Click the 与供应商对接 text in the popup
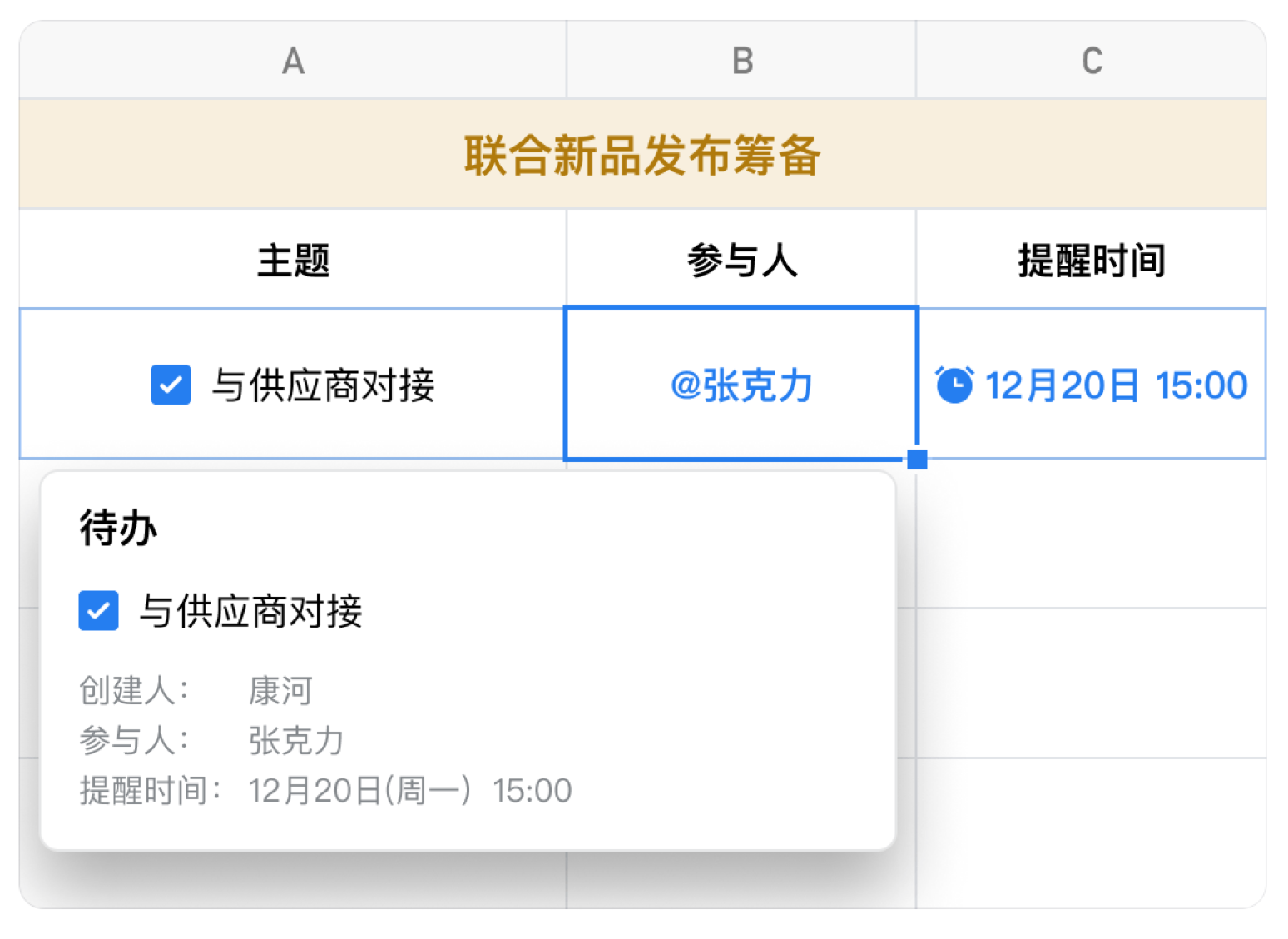The image size is (1288, 939). click(250, 611)
